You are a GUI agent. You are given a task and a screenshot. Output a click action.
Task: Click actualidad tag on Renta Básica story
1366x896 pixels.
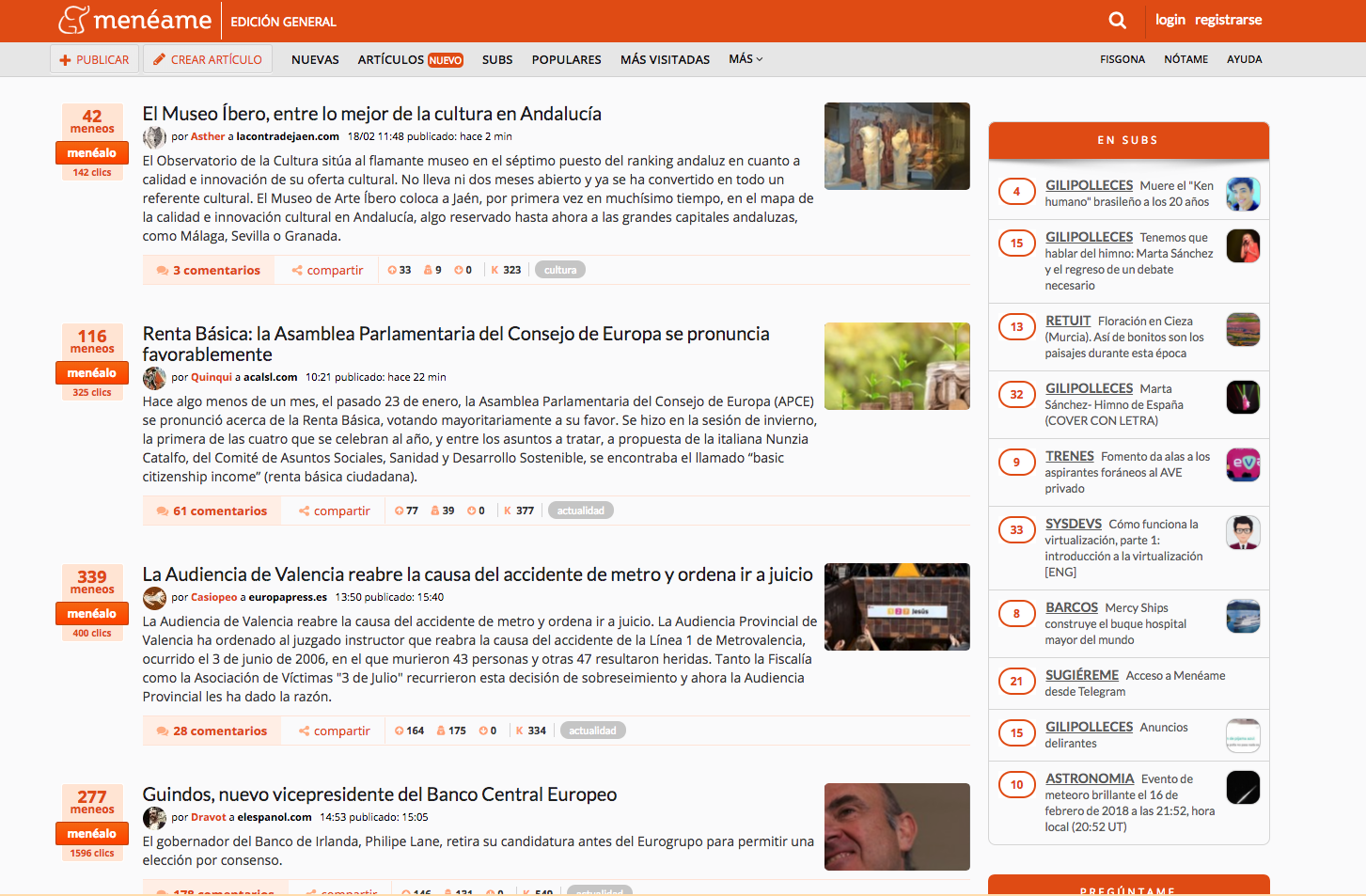pyautogui.click(x=581, y=511)
